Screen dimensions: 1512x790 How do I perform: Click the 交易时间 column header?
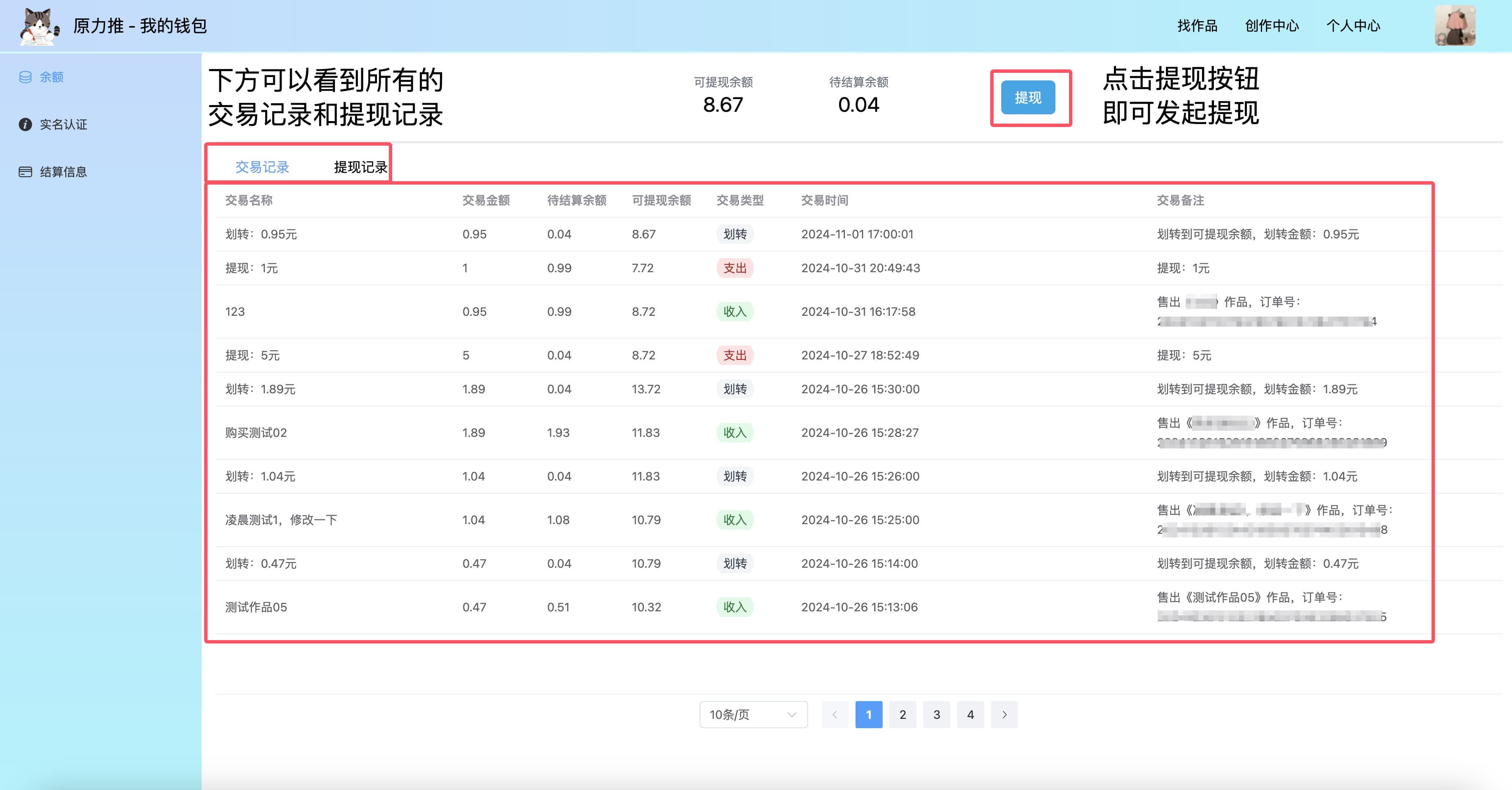825,200
